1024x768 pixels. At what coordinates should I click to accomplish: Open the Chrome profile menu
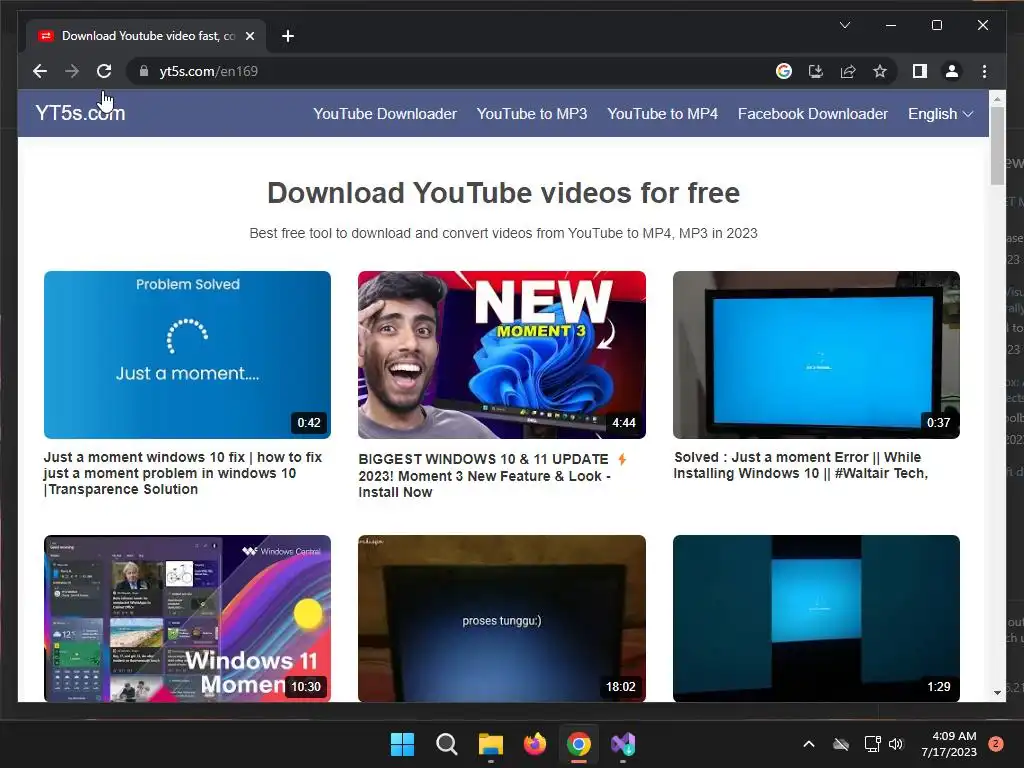pyautogui.click(x=952, y=71)
